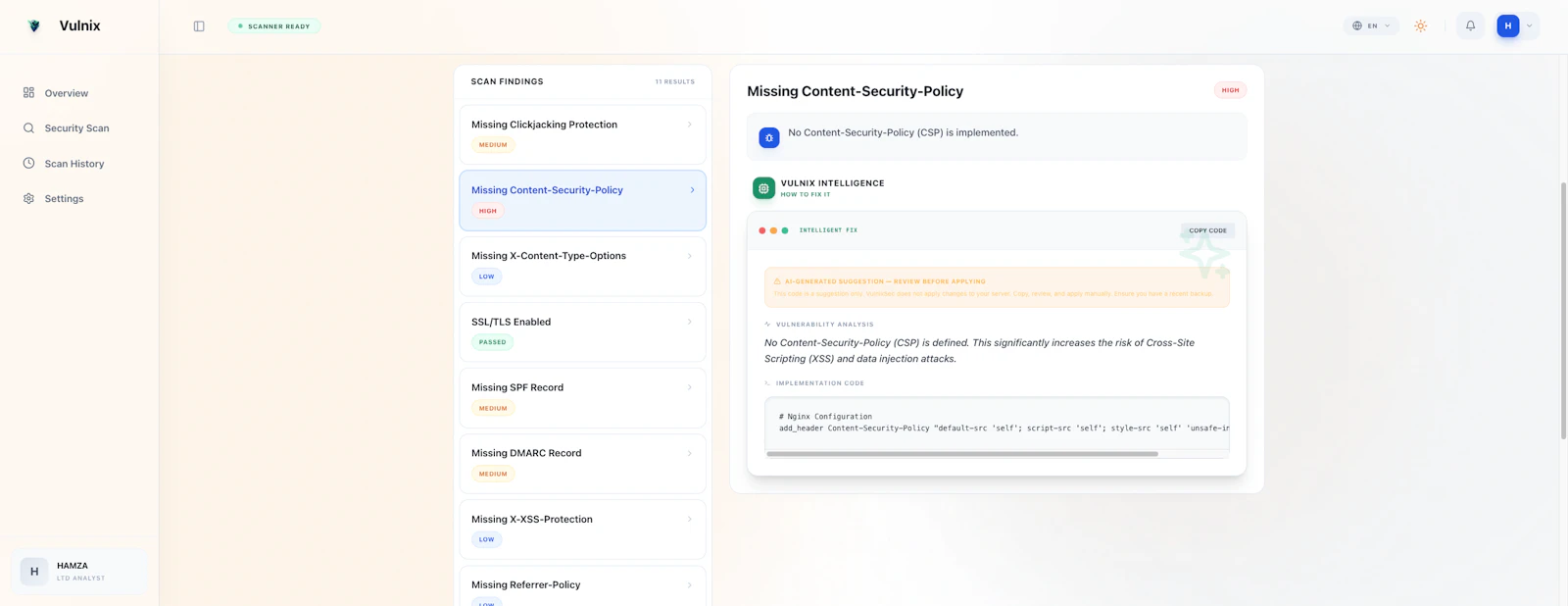
Task: Select SSL/TLS Enabled finding
Action: (x=582, y=331)
